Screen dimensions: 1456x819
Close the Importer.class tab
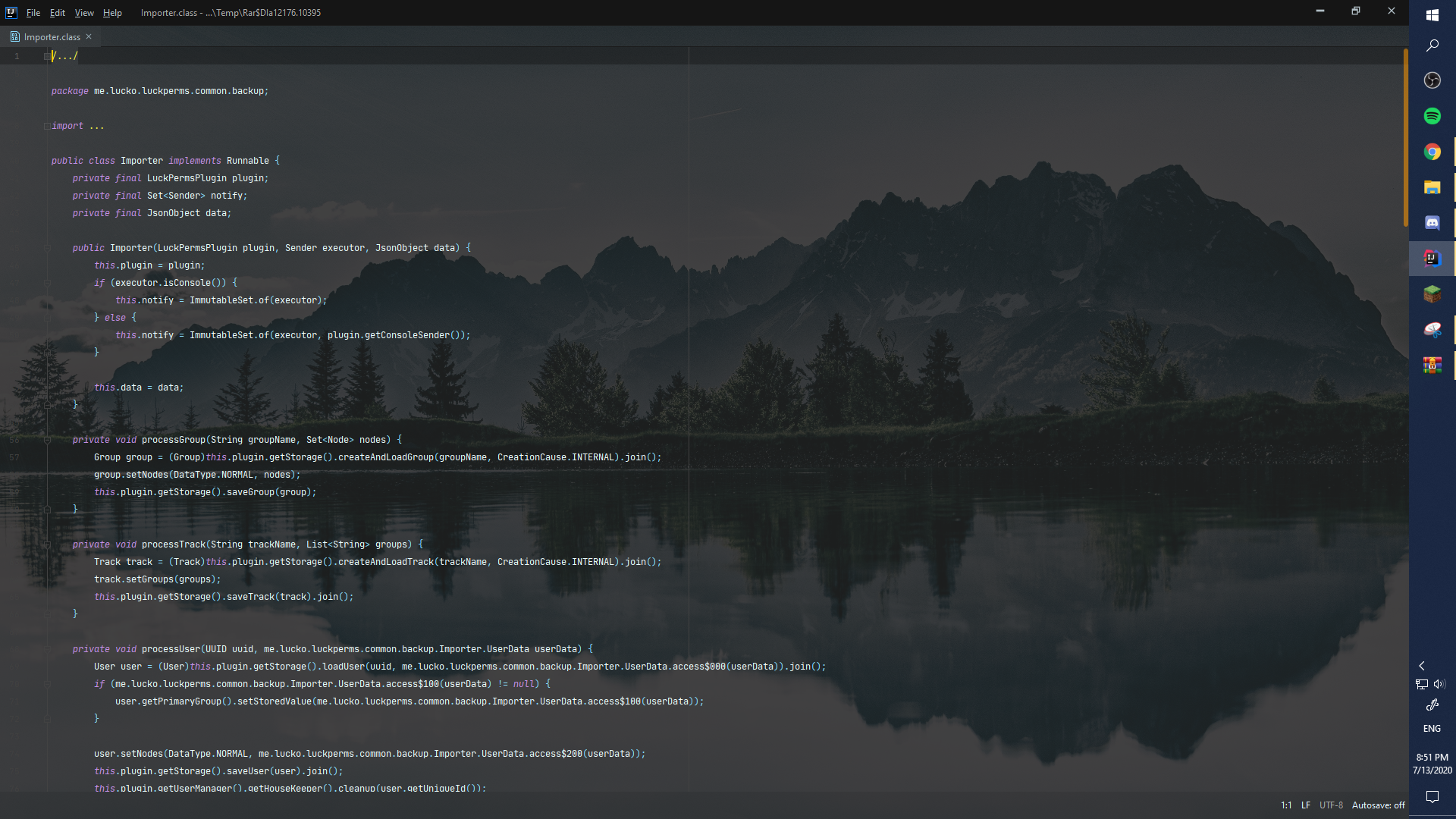[x=89, y=36]
